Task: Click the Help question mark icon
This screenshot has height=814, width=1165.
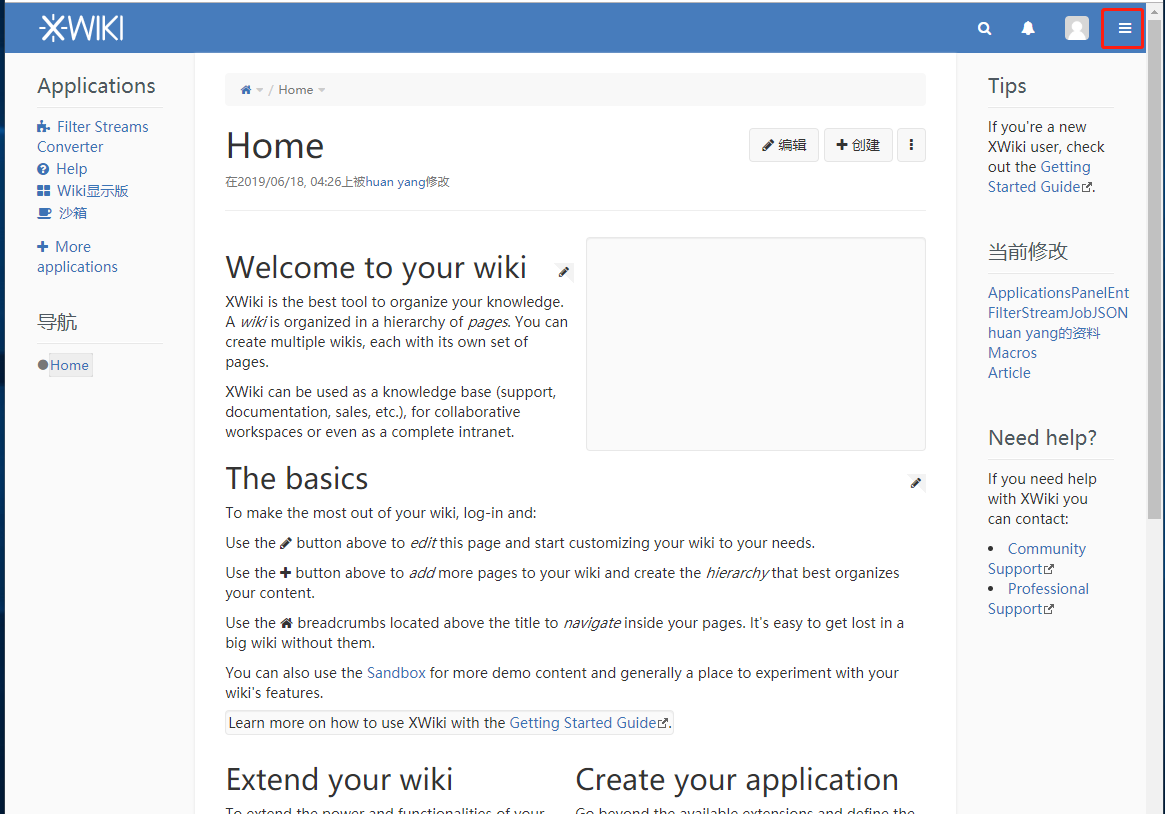Action: [43, 169]
